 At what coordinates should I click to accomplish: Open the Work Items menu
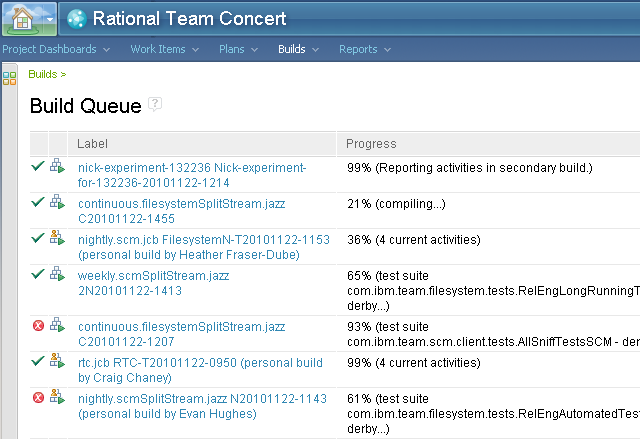point(158,49)
